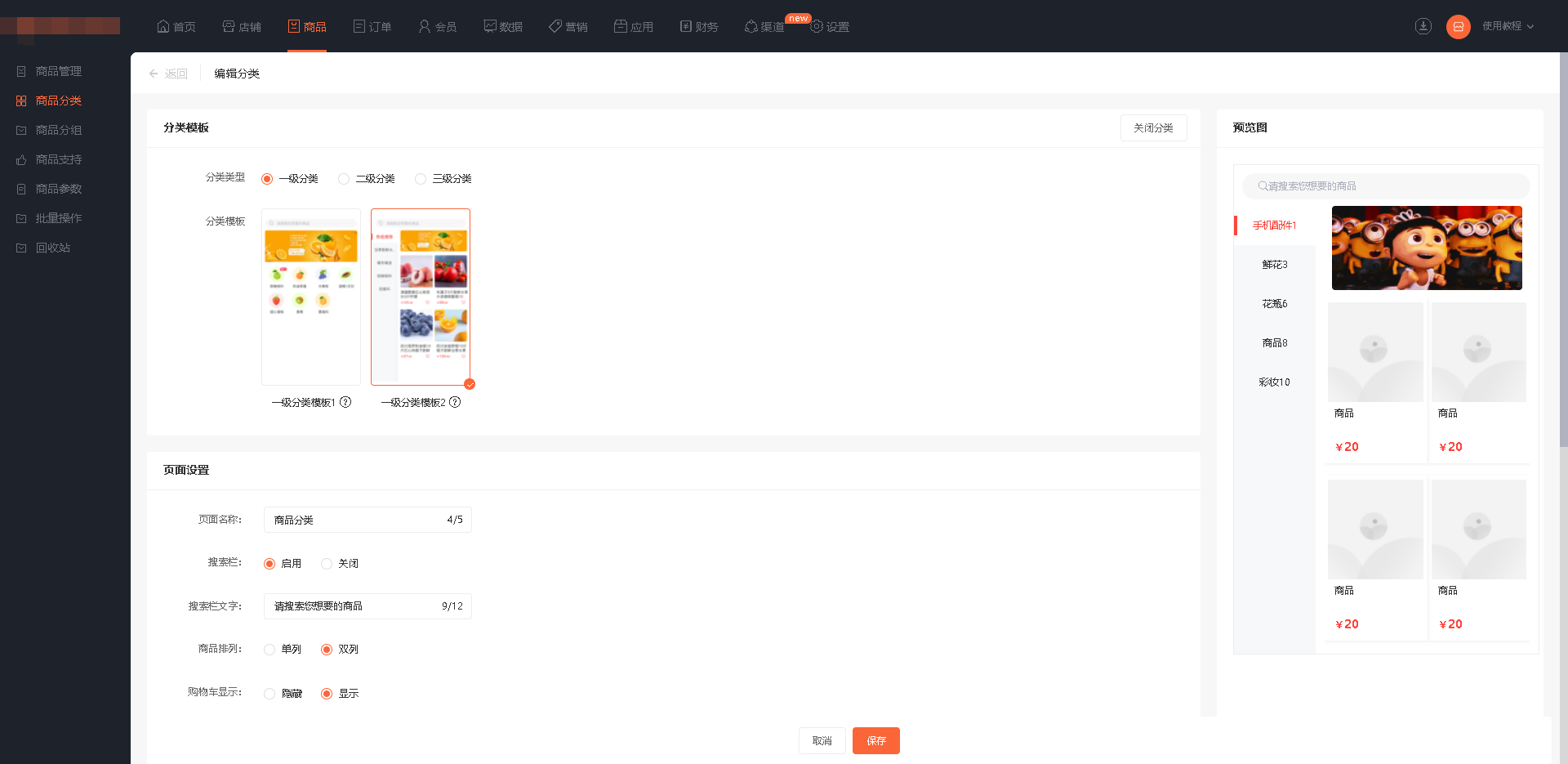
Task: Open help icon for 一级分类模板1
Action: (345, 402)
